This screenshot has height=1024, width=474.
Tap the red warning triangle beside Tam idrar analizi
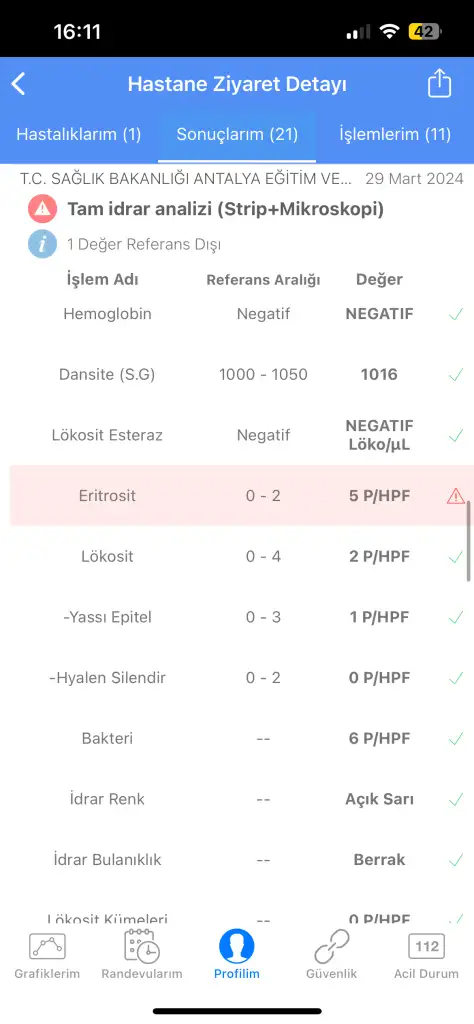click(x=42, y=209)
